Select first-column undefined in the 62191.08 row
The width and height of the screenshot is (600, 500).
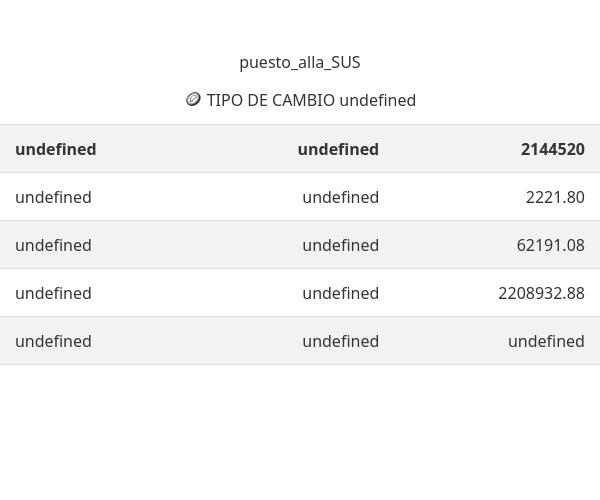coord(53,245)
